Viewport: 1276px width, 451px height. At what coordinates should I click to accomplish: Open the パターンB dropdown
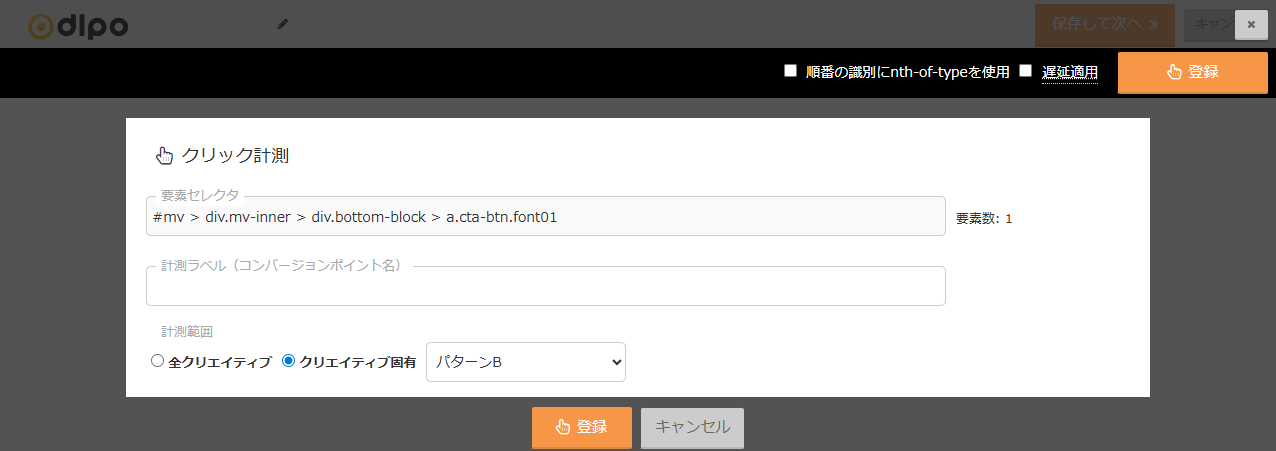tap(526, 362)
